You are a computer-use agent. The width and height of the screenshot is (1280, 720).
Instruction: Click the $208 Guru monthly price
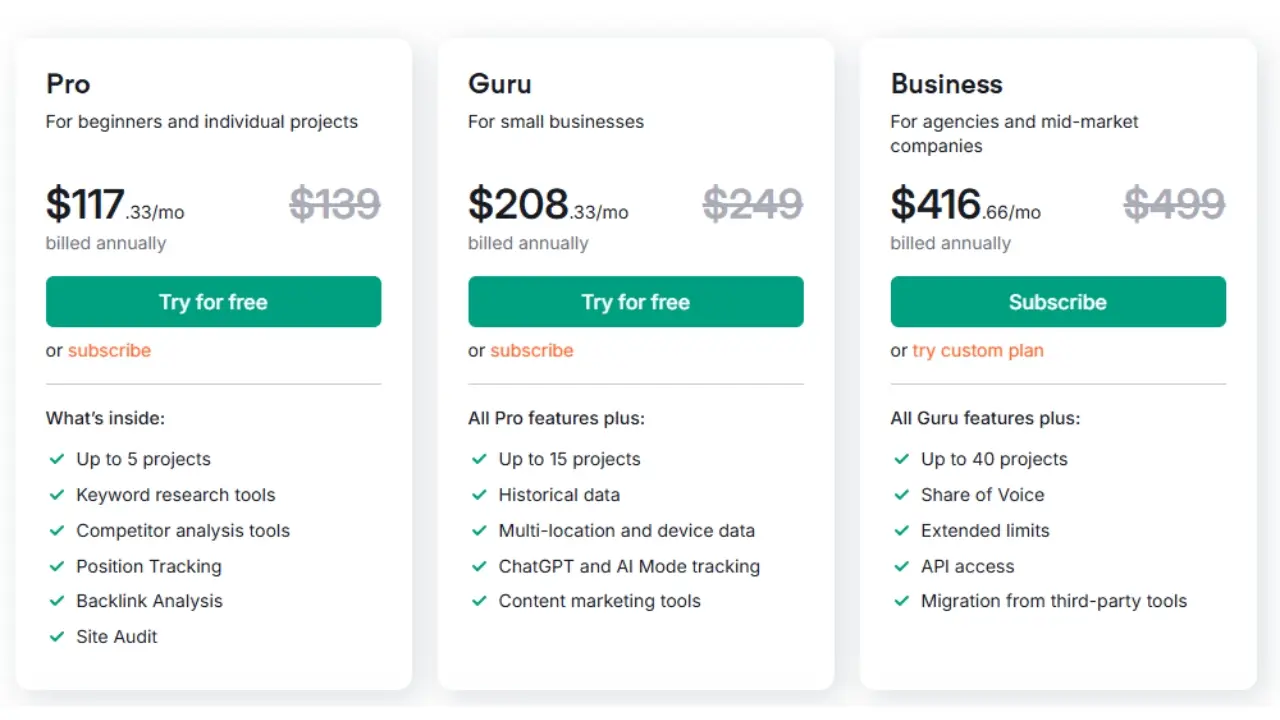(x=518, y=205)
